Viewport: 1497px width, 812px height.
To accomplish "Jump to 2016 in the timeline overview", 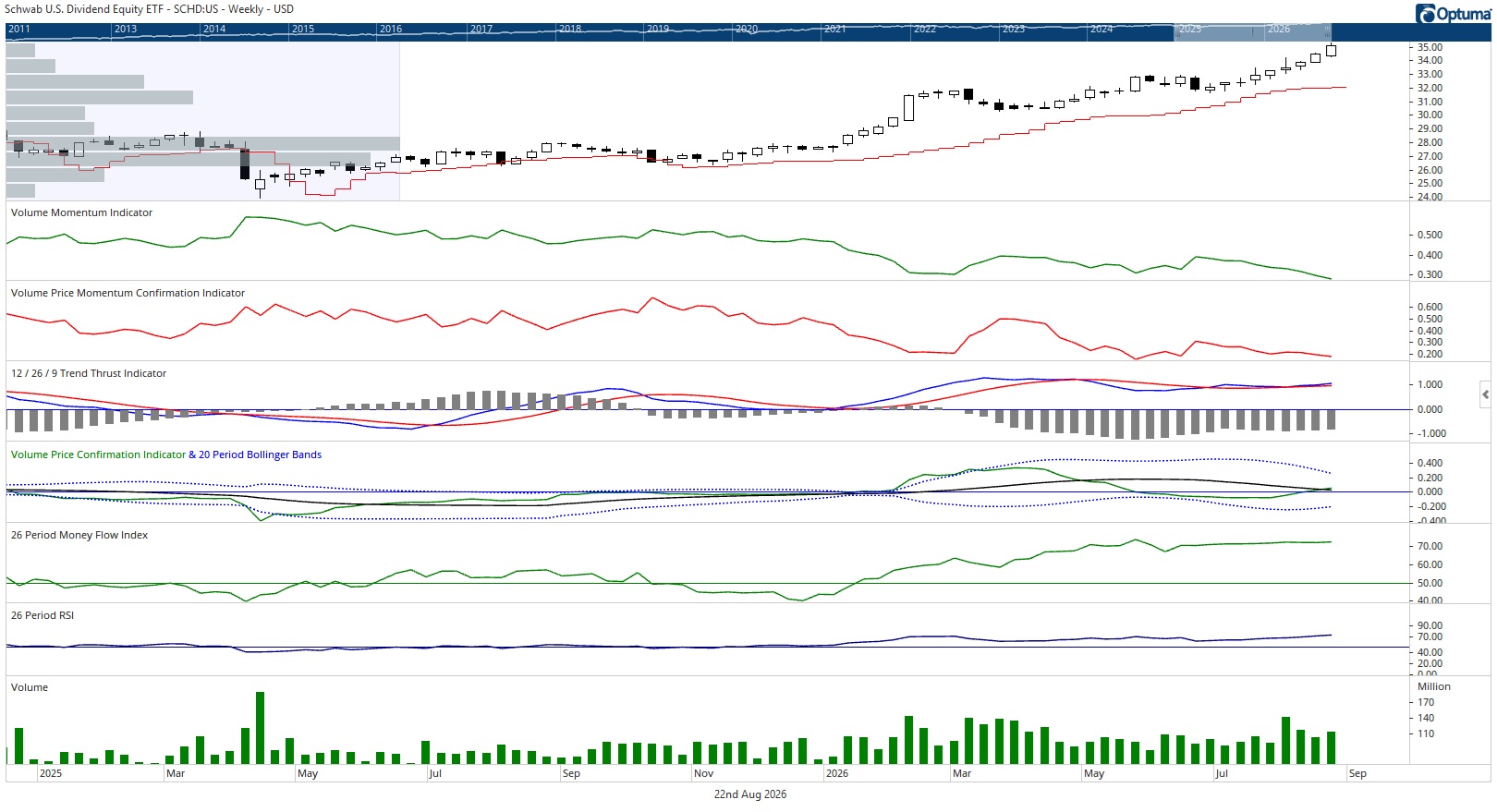I will click(x=391, y=29).
